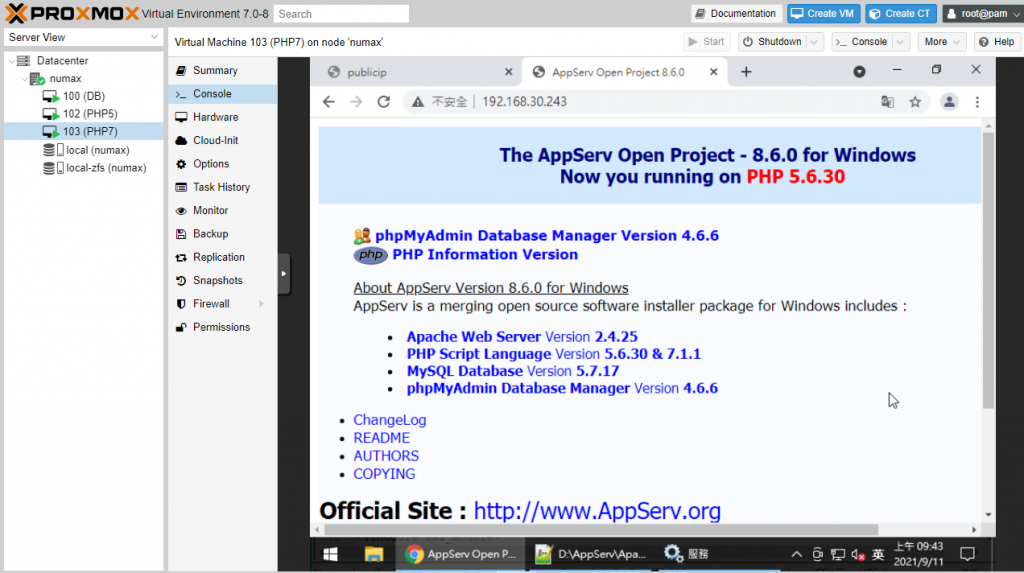
Task: Open the root@pam user menu
Action: 982,14
